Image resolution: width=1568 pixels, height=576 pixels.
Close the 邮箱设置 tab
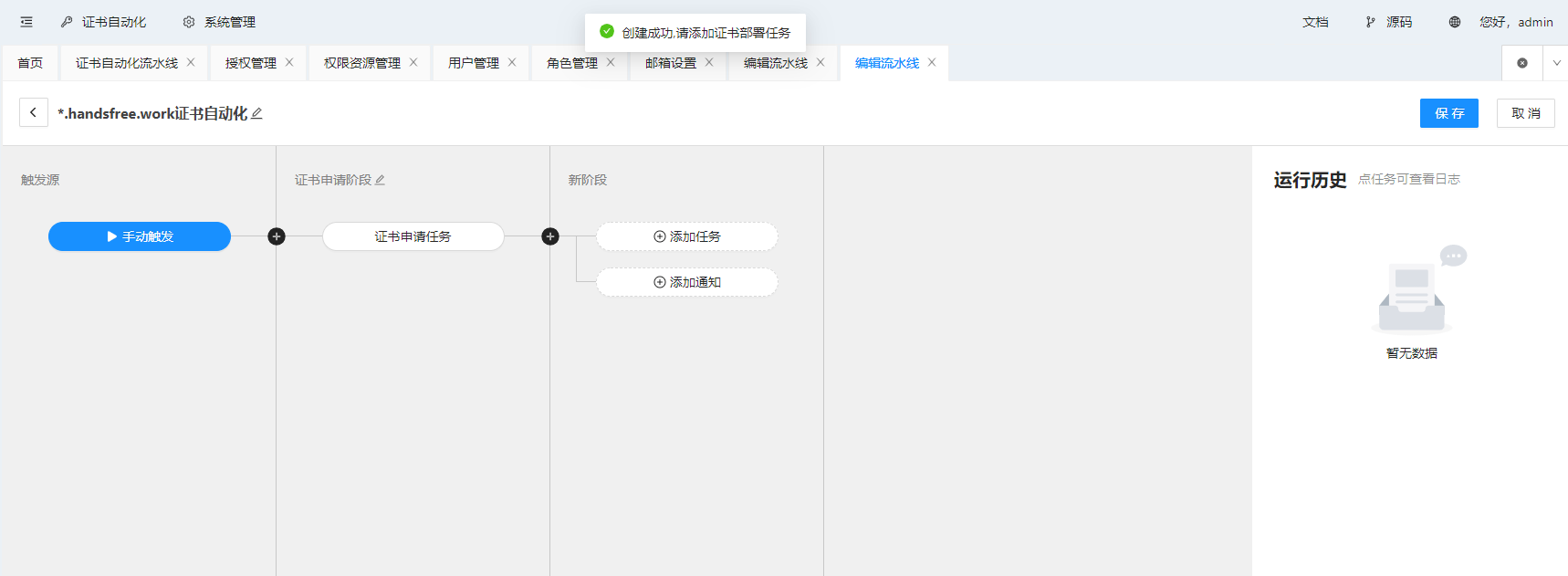[x=709, y=62]
